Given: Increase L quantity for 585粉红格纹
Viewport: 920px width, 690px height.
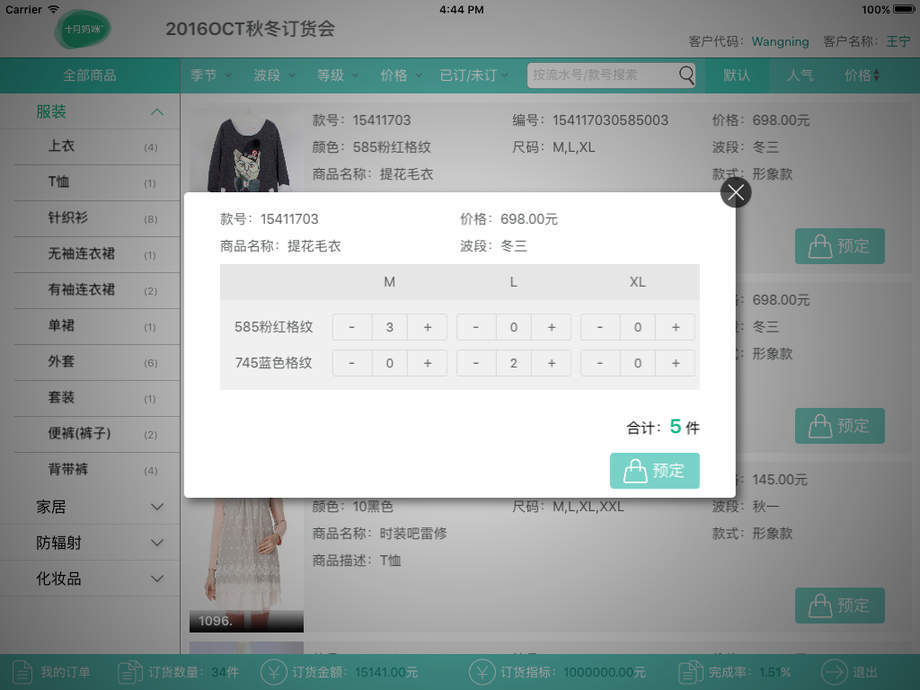Looking at the screenshot, I should click(x=552, y=327).
